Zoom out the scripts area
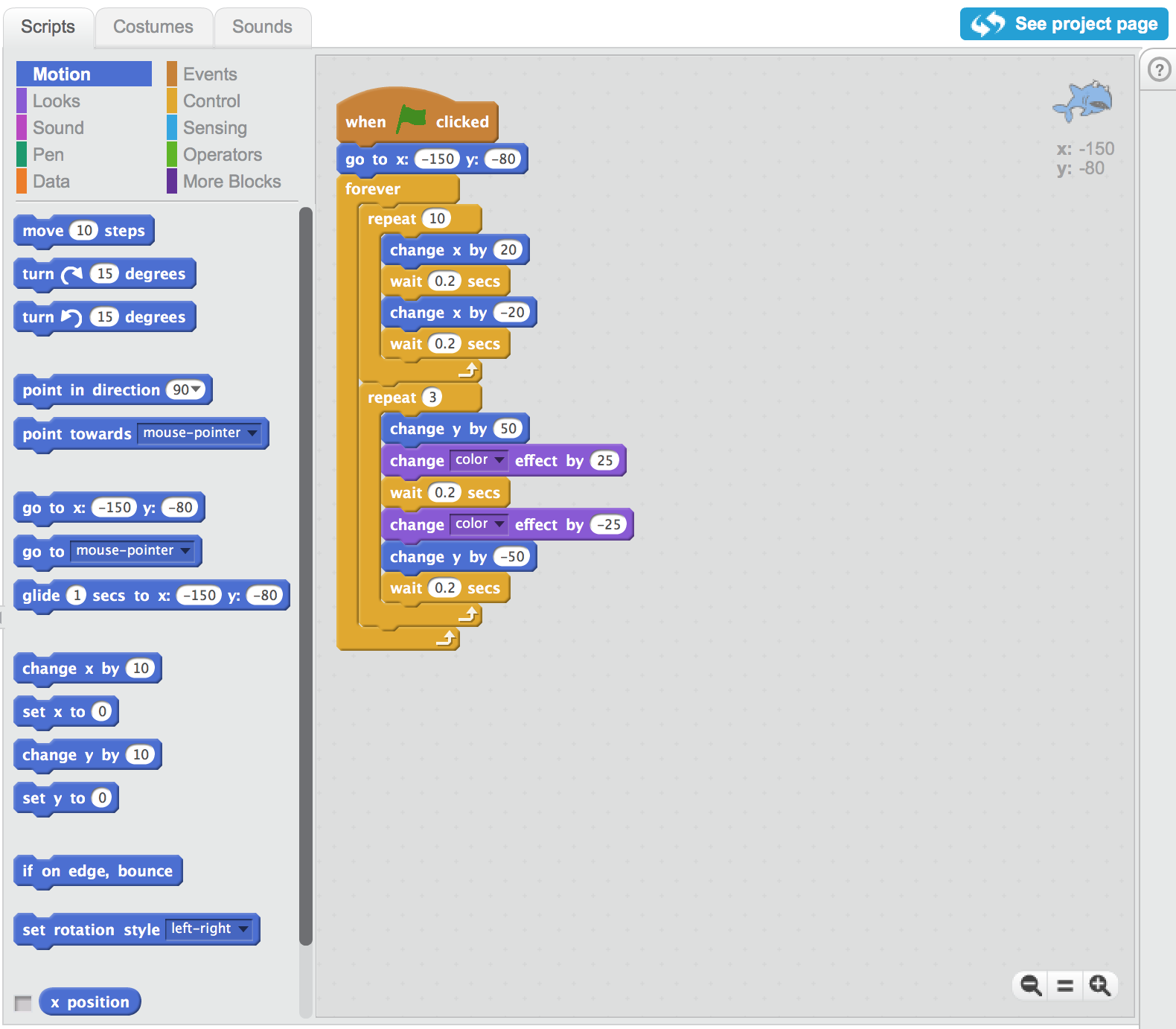 [1031, 985]
